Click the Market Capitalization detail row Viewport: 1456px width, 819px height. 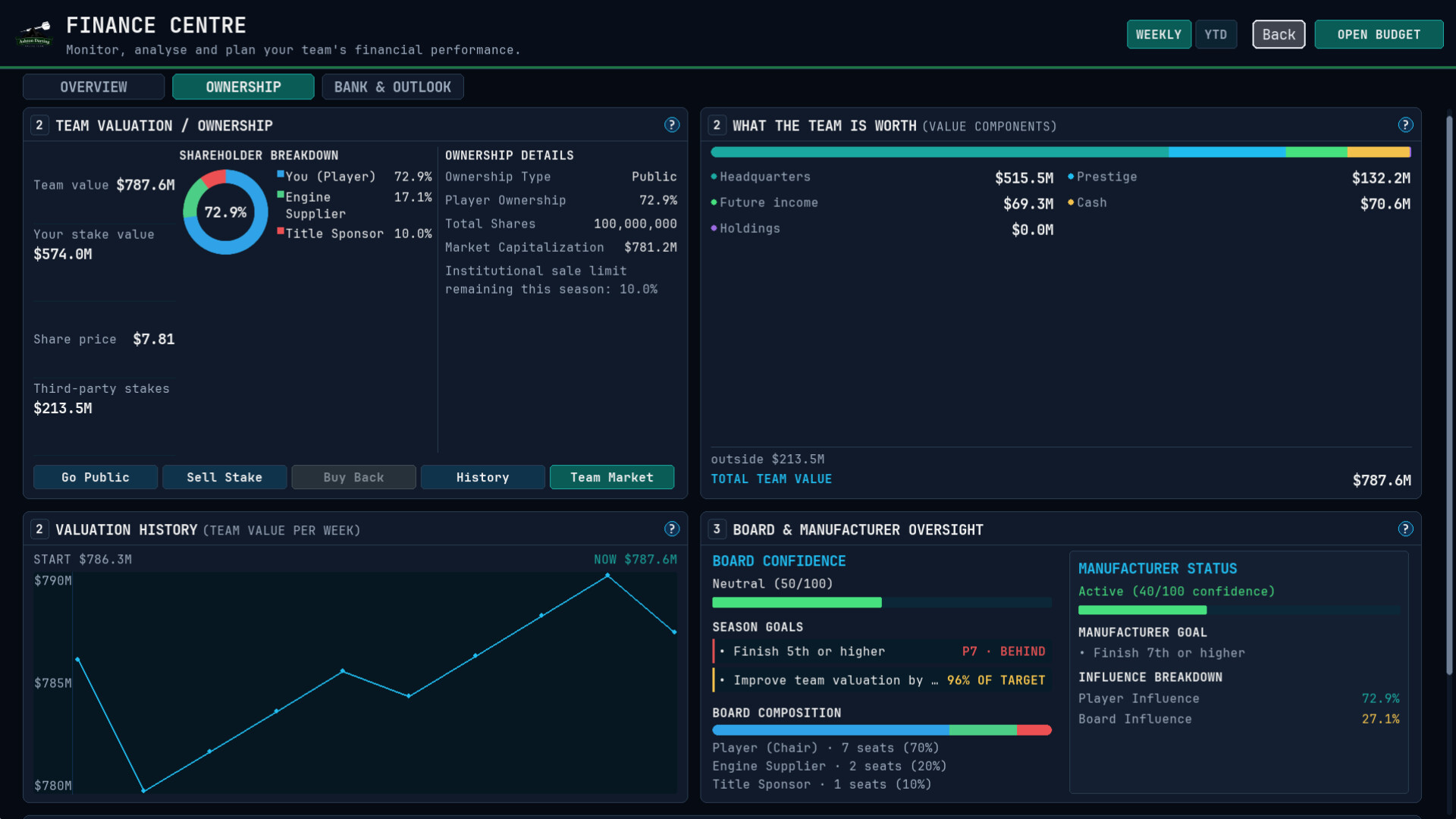point(561,247)
